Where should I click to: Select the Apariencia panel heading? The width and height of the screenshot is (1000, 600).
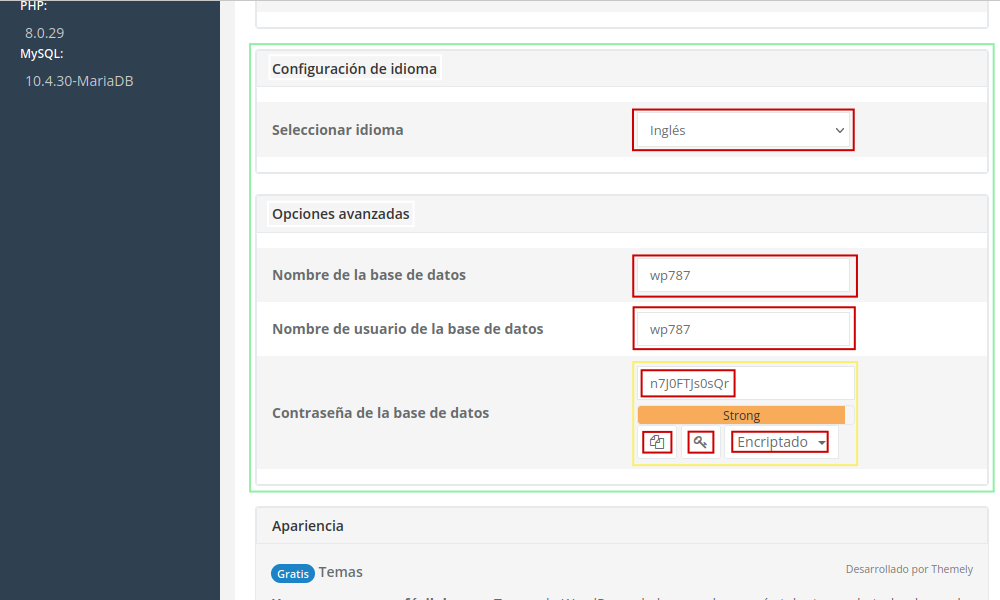[x=307, y=526]
